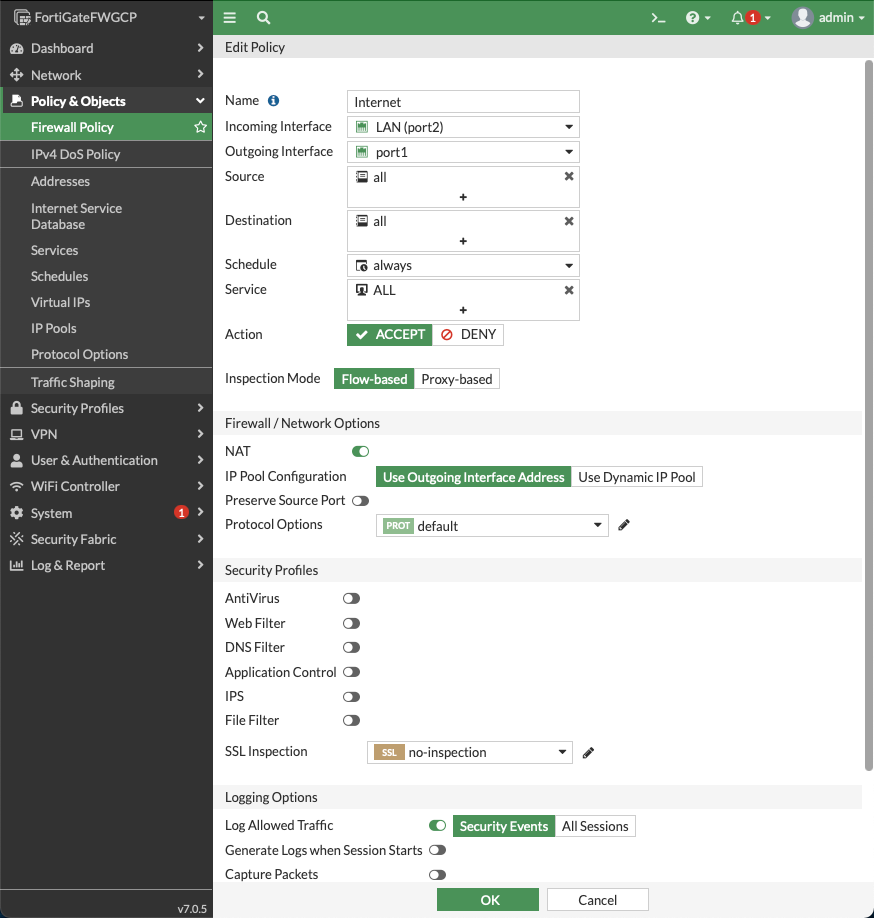Toggle the hamburger menu icon
Screen dimensions: 874x918
(230, 18)
